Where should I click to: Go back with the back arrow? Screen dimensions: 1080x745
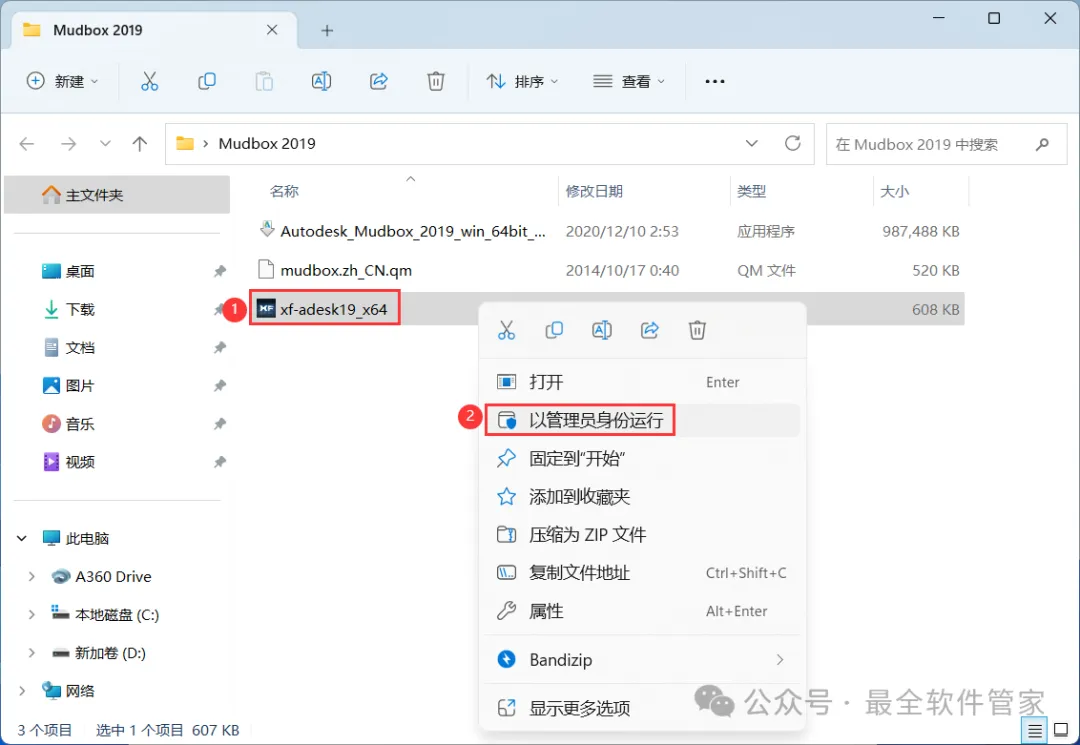pos(27,144)
